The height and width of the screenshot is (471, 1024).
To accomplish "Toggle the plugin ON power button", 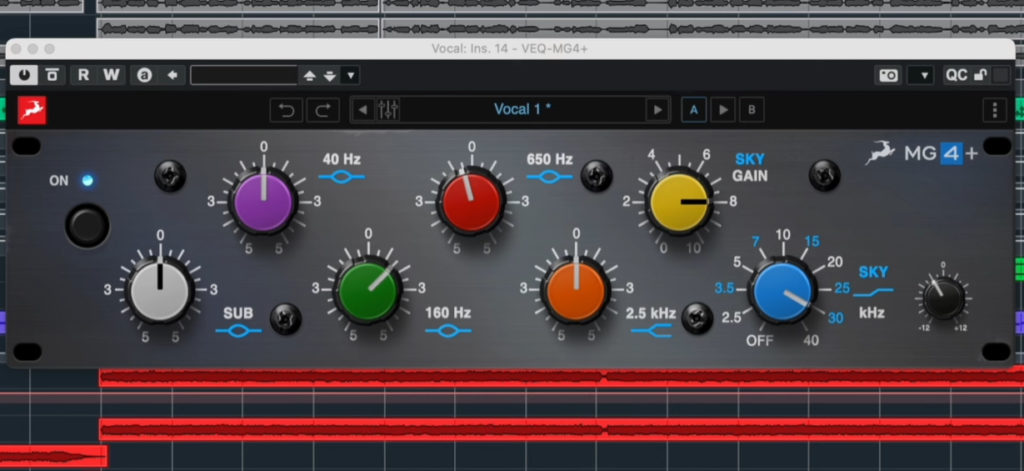I will pos(87,225).
